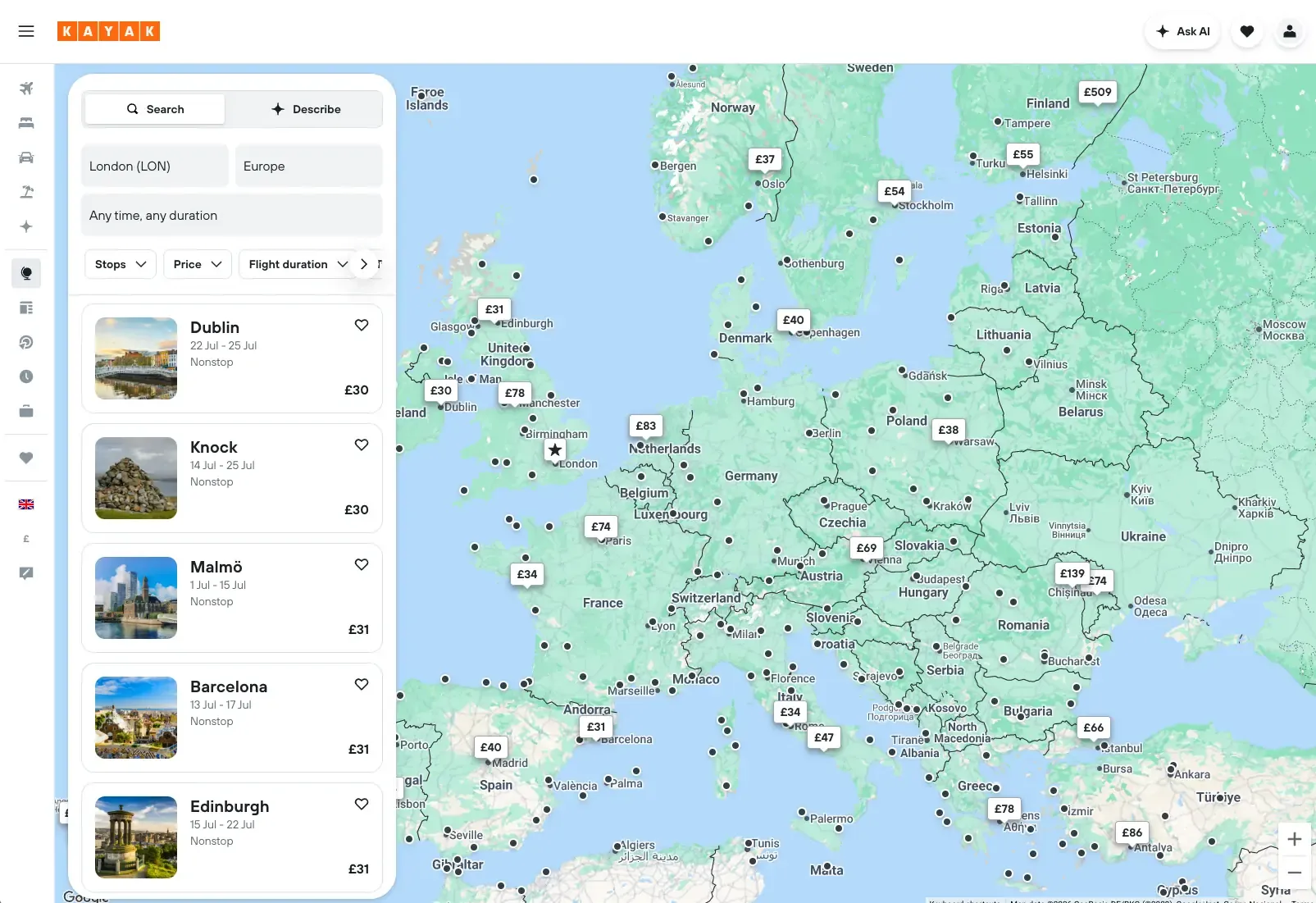The height and width of the screenshot is (903, 1316).
Task: Save Malmö with its heart icon
Action: coord(362,564)
